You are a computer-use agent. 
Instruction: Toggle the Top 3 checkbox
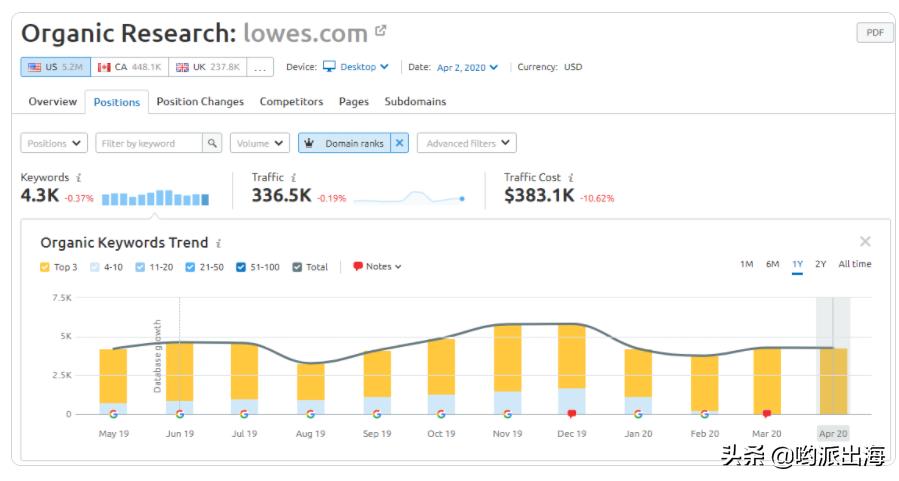[45, 267]
